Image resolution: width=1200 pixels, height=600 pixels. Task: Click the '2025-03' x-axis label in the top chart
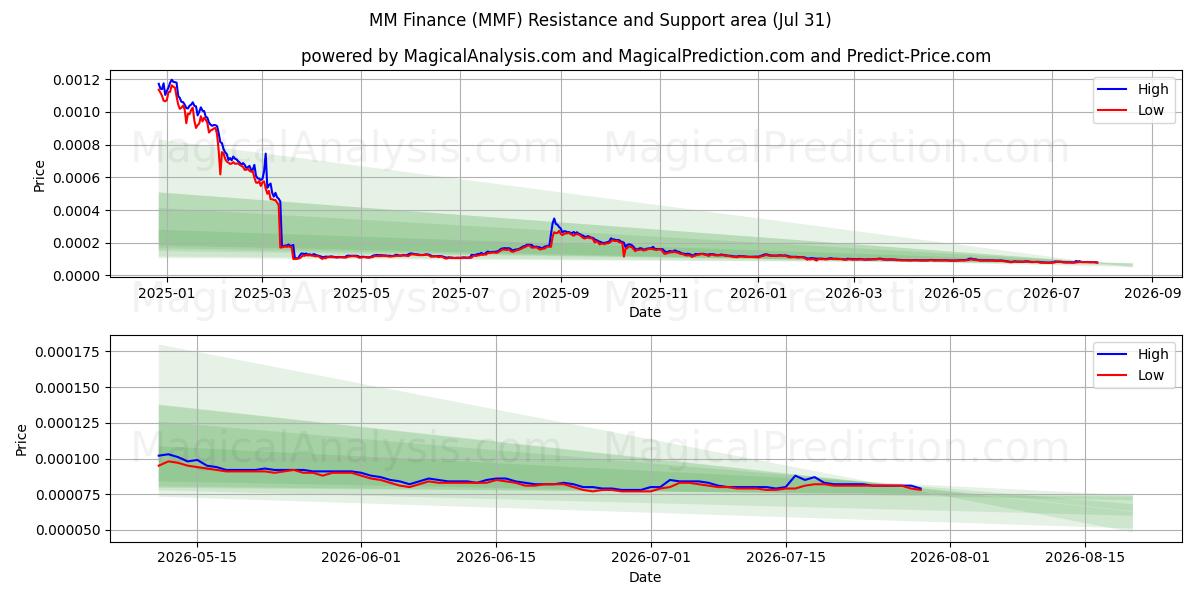pos(263,294)
